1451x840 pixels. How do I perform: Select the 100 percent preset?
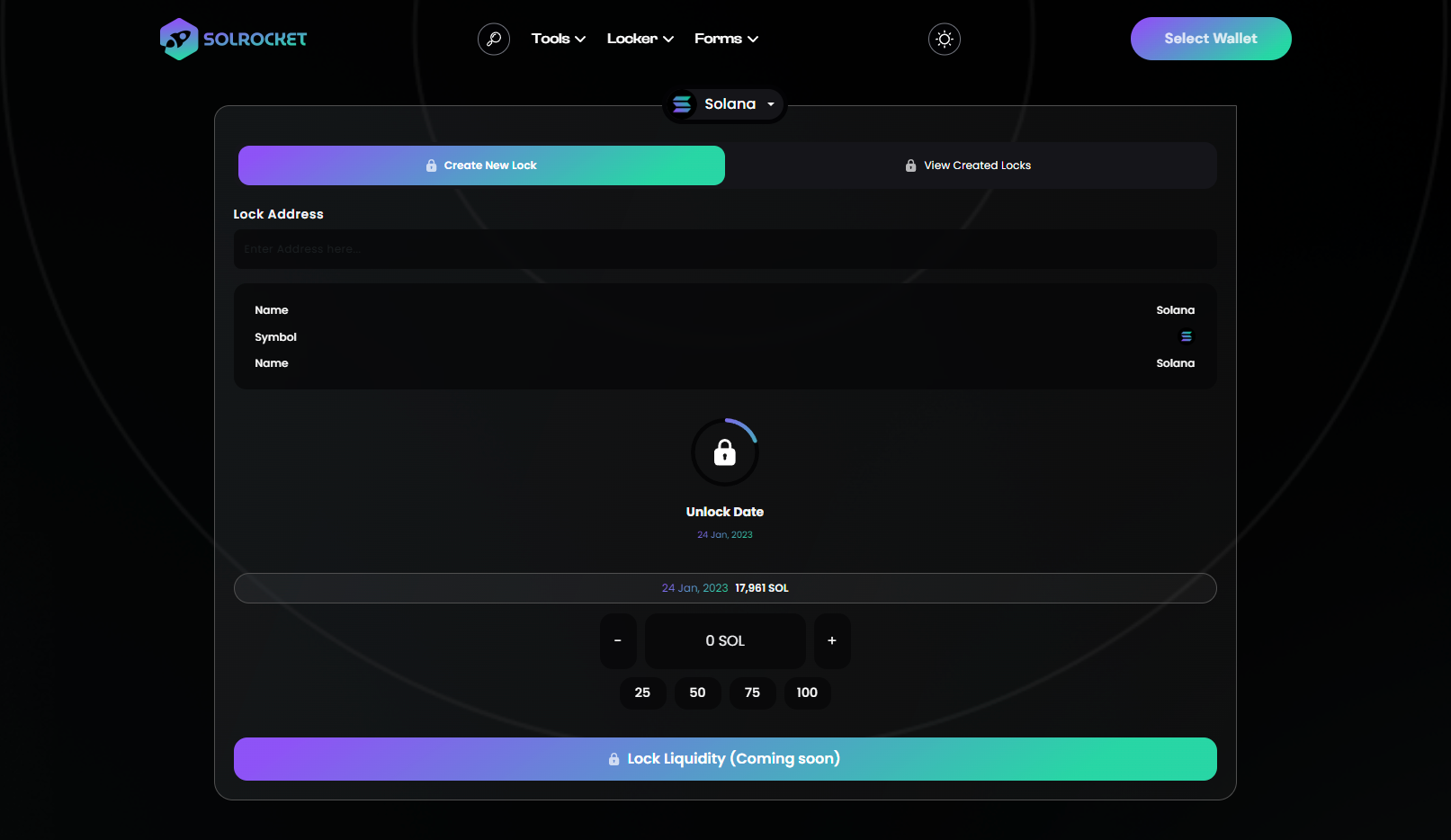(x=807, y=693)
